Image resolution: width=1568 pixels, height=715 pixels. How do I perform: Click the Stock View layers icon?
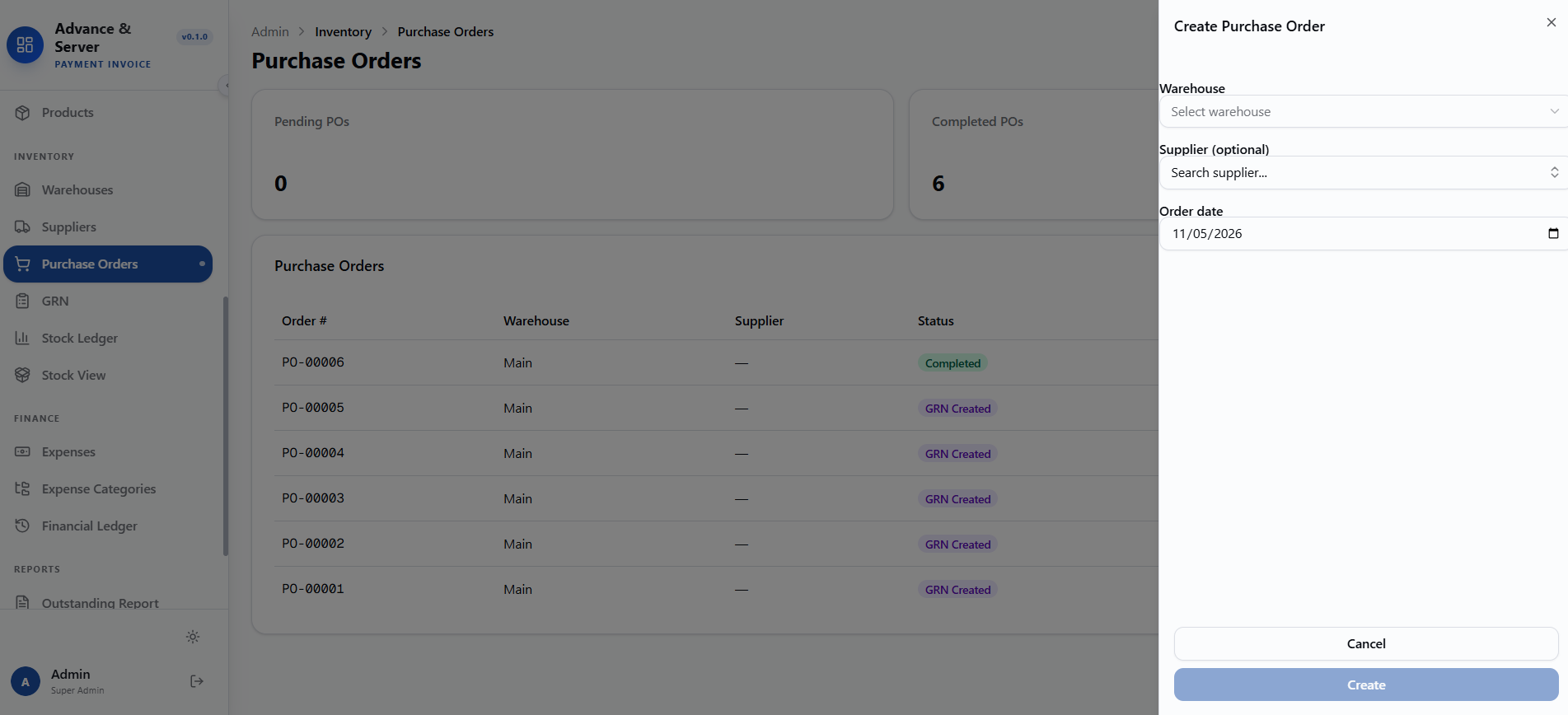[x=22, y=376]
